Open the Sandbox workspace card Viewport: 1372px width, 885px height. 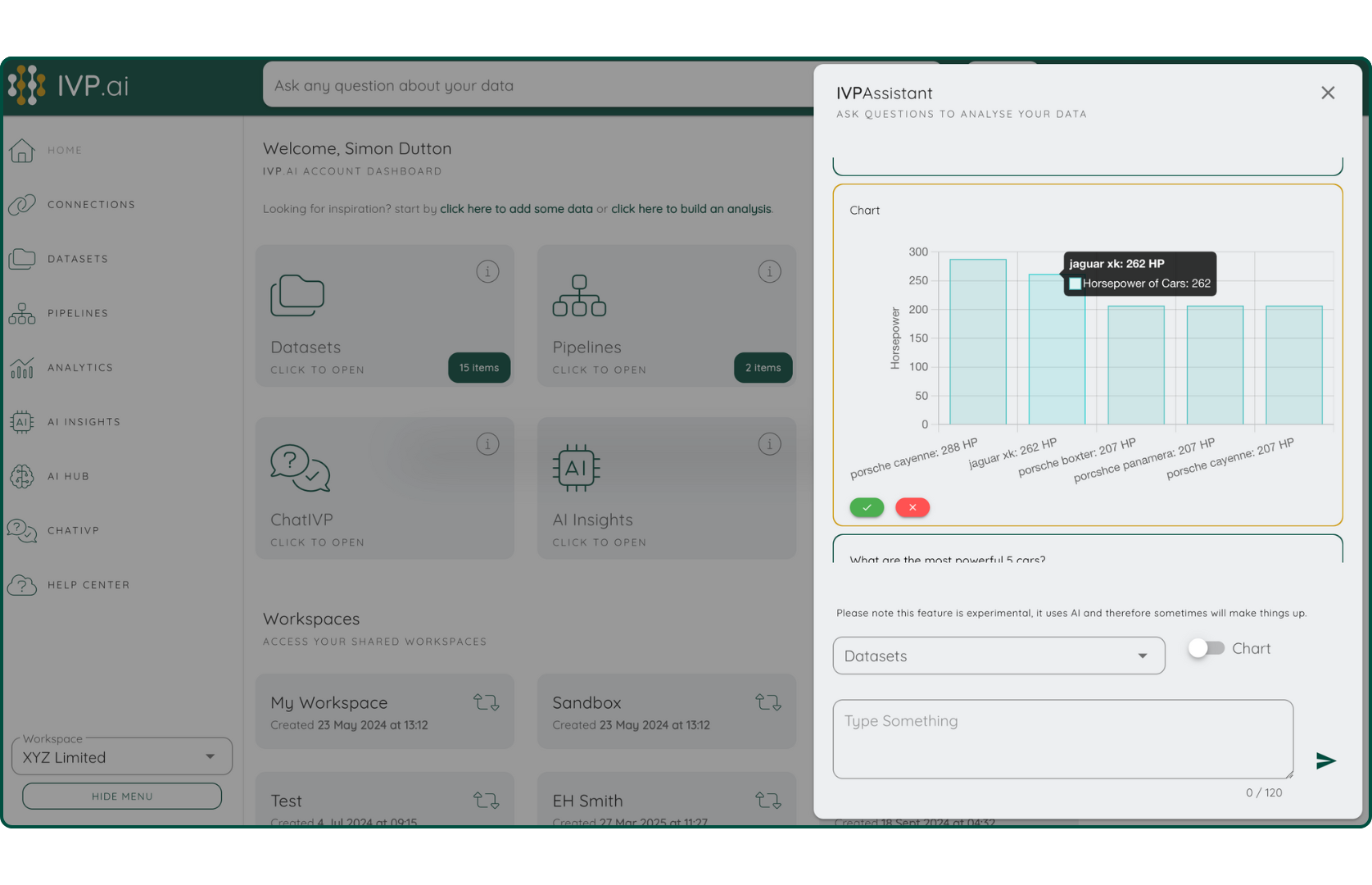point(667,711)
